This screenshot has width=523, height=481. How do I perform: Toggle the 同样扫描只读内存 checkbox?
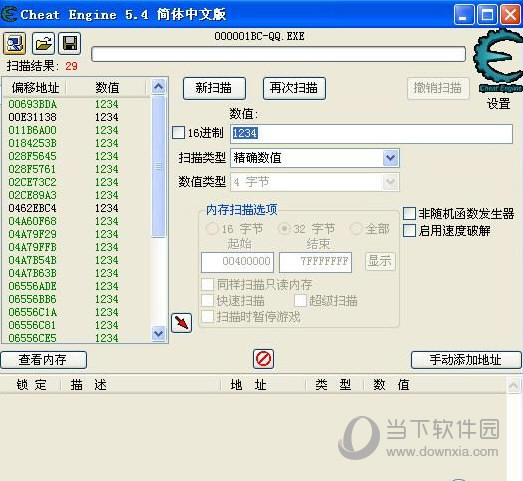click(x=207, y=285)
